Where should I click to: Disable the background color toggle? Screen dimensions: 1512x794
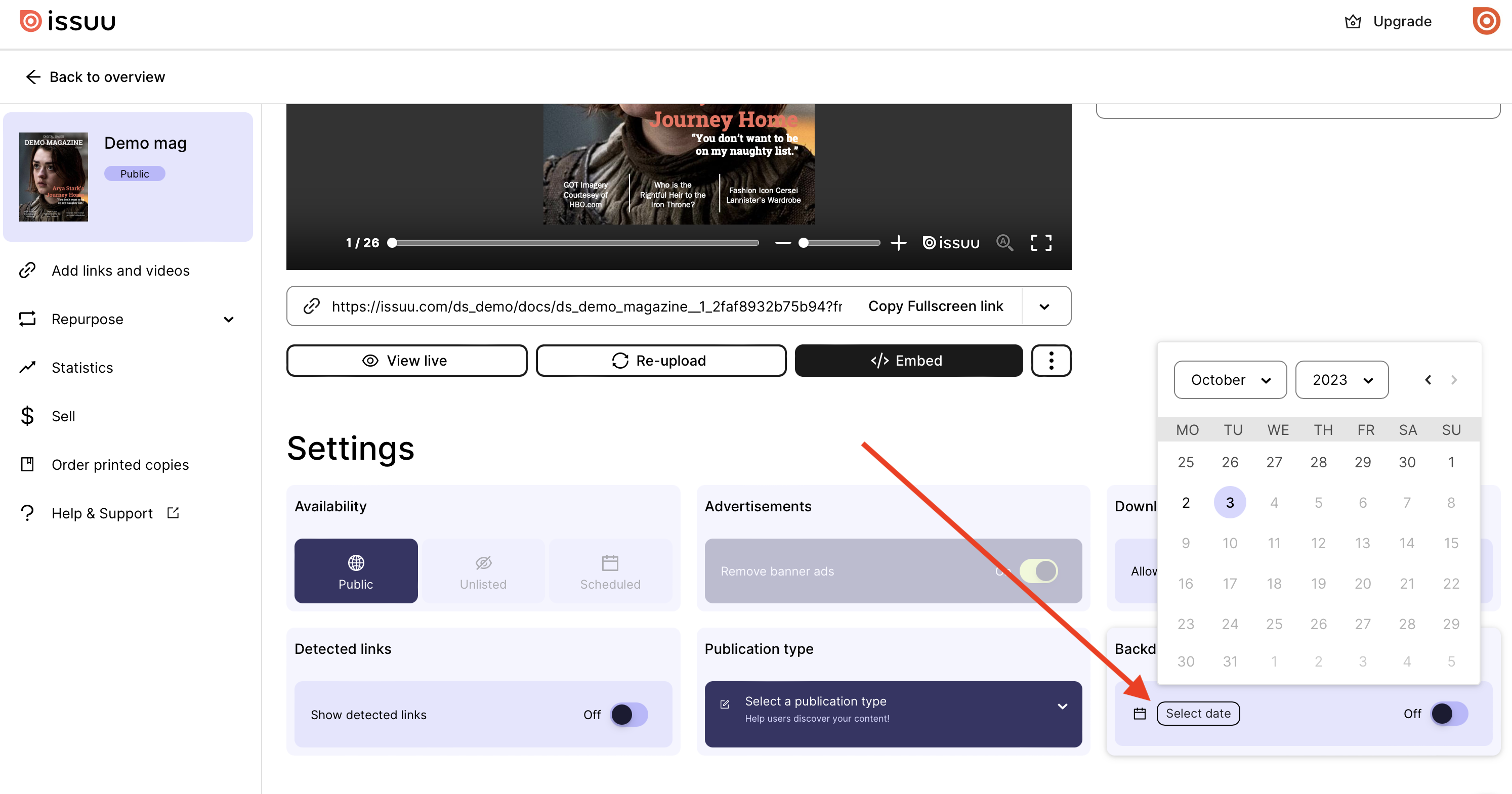(1446, 713)
